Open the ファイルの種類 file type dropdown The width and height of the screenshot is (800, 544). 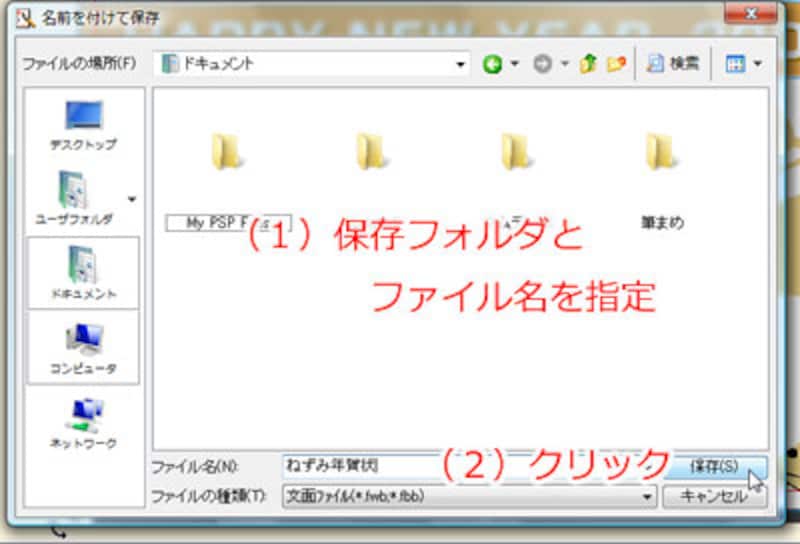(x=469, y=496)
